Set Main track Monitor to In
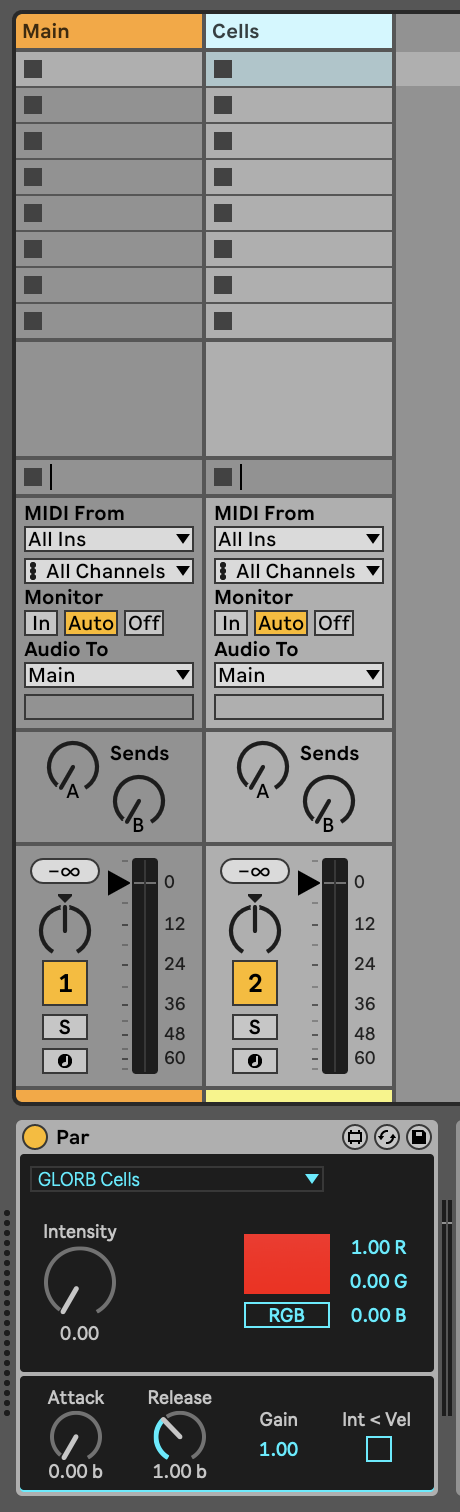This screenshot has height=1512, width=460. [x=41, y=623]
